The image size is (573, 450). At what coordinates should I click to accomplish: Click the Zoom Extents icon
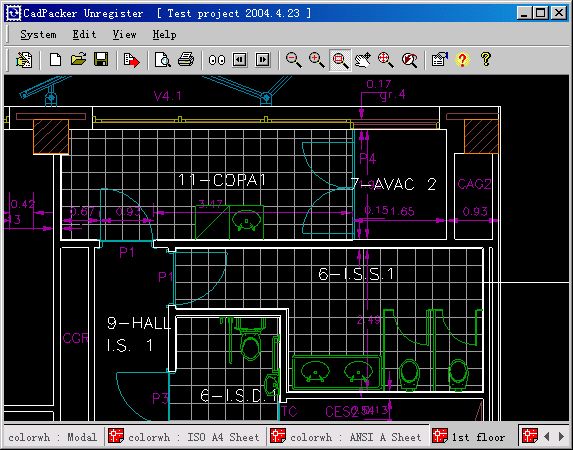pyautogui.click(x=386, y=60)
